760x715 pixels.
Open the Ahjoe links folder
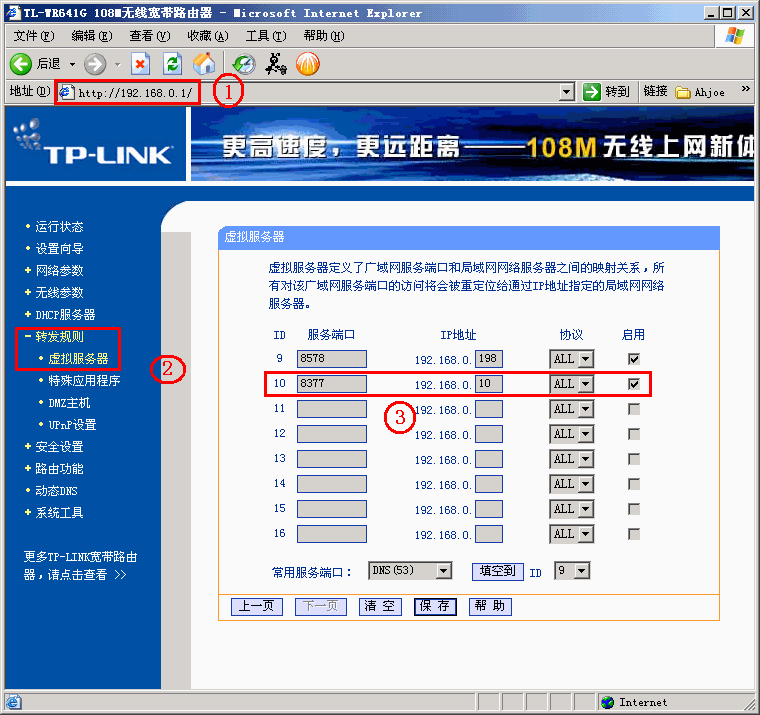(x=701, y=92)
